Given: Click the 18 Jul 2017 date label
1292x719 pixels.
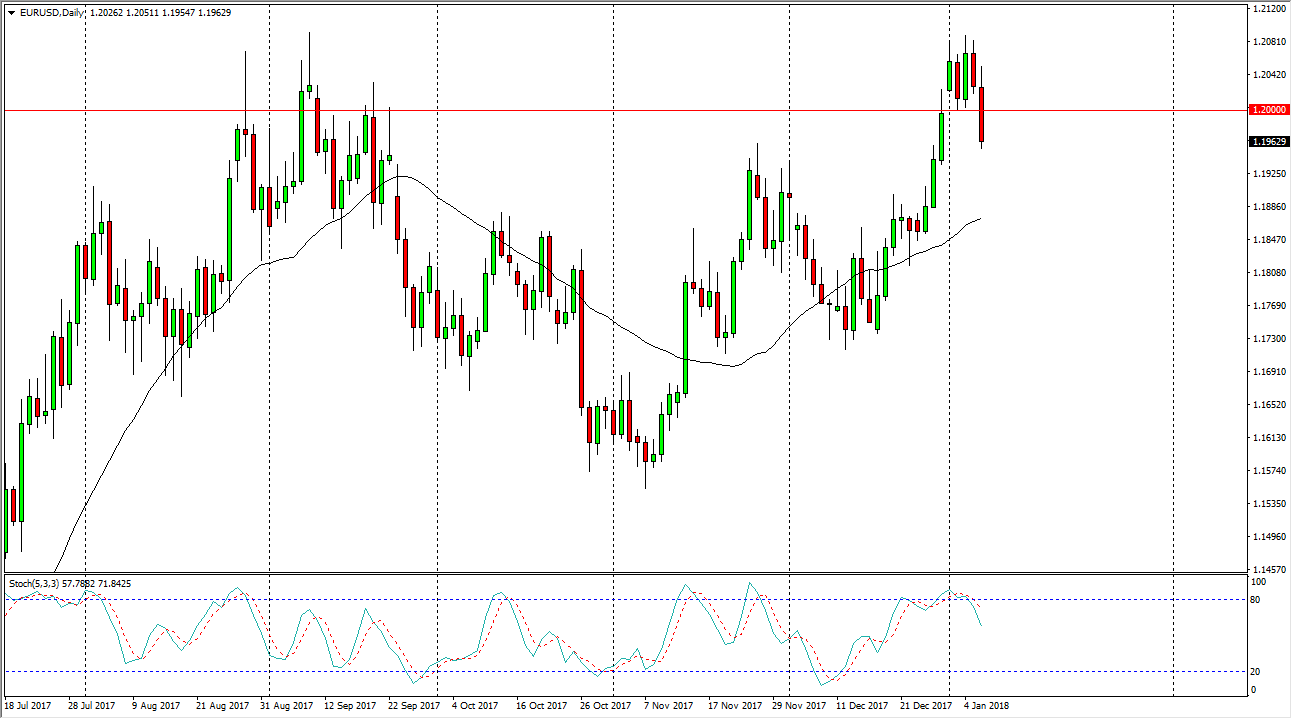Looking at the screenshot, I should click(x=30, y=705).
